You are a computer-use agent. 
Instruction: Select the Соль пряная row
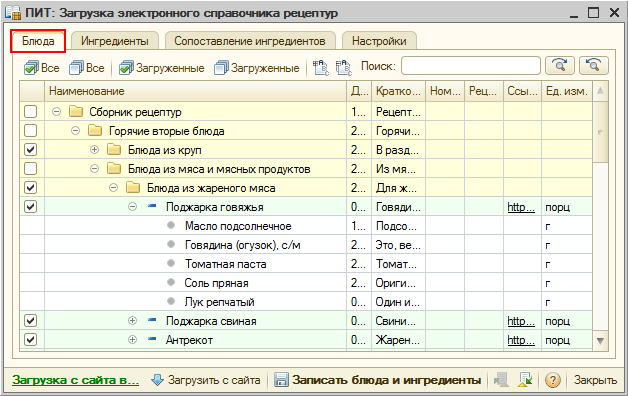306,282
